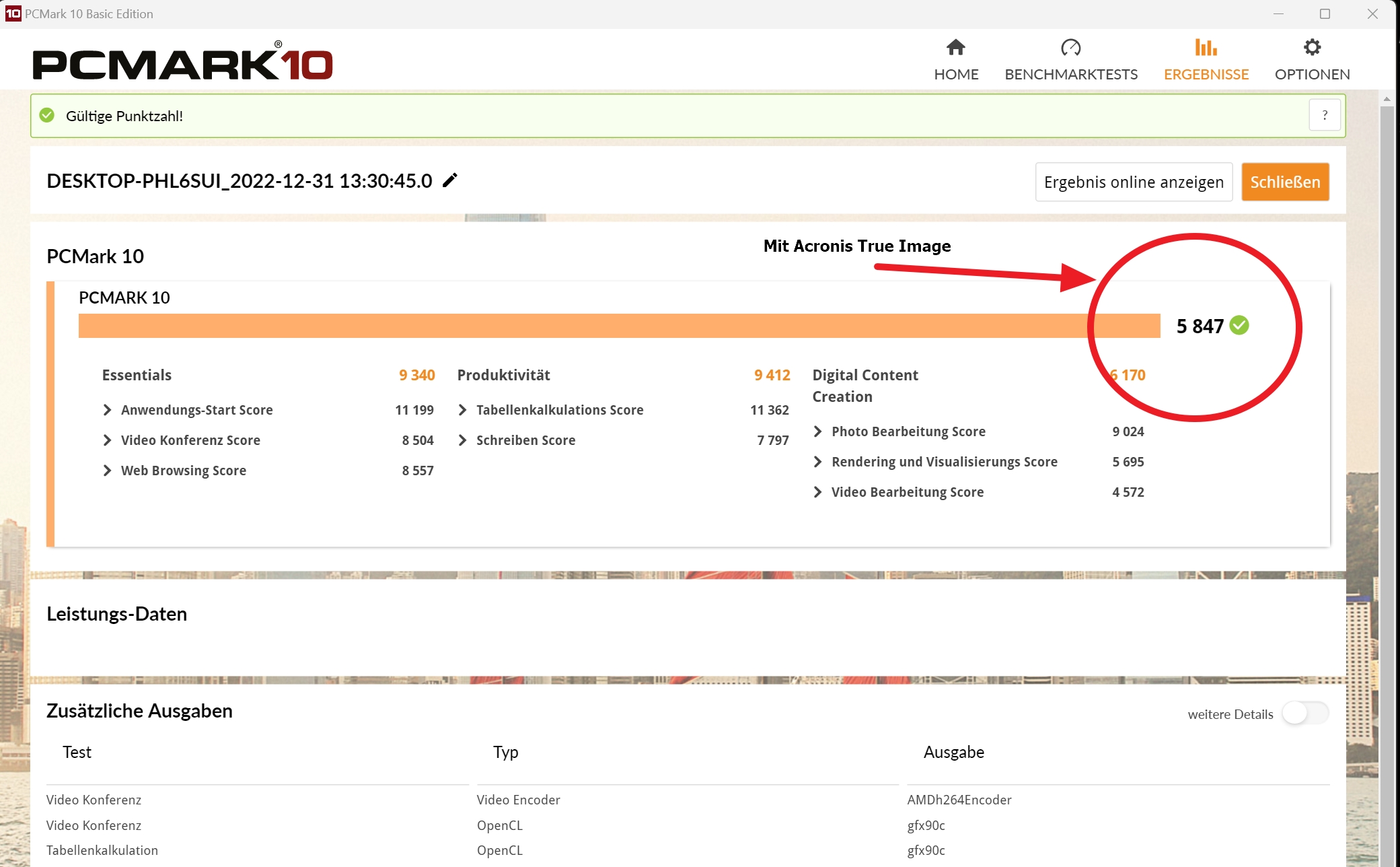Click green checkmark next to 5 847 score

coord(1239,326)
